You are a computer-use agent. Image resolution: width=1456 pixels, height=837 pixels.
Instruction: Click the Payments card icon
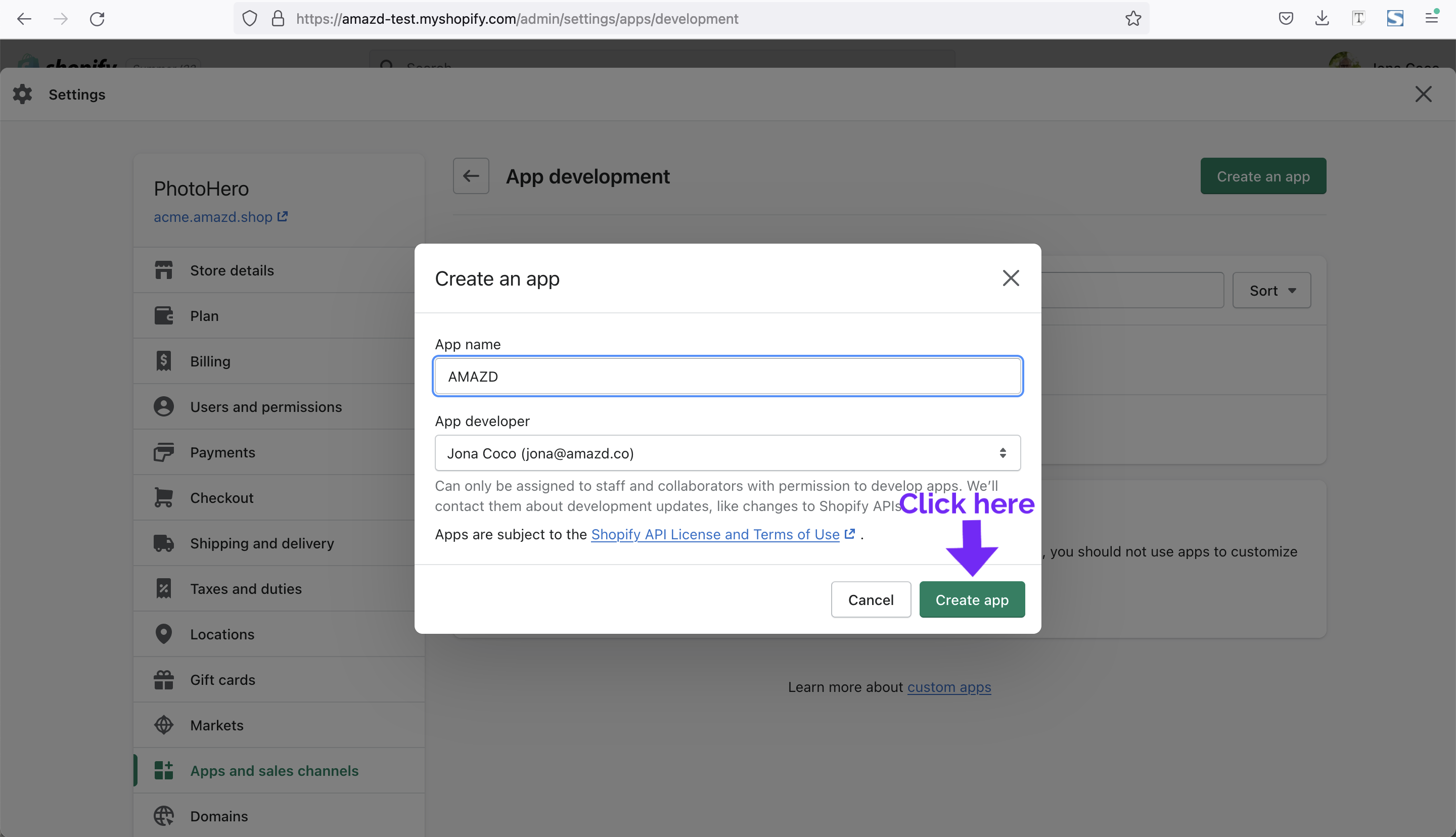pyautogui.click(x=164, y=452)
